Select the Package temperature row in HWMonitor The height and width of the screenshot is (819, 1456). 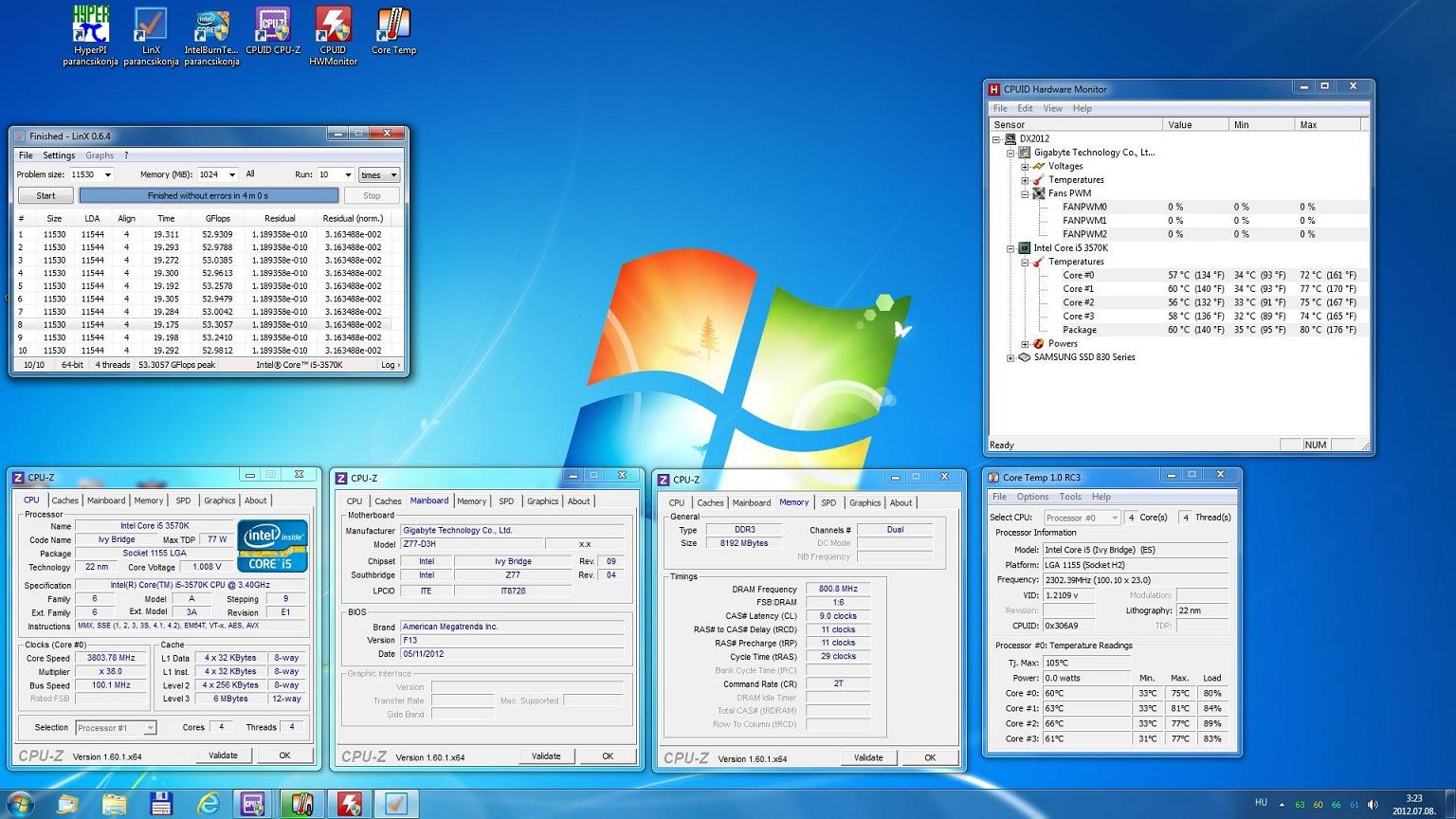pyautogui.click(x=1179, y=330)
